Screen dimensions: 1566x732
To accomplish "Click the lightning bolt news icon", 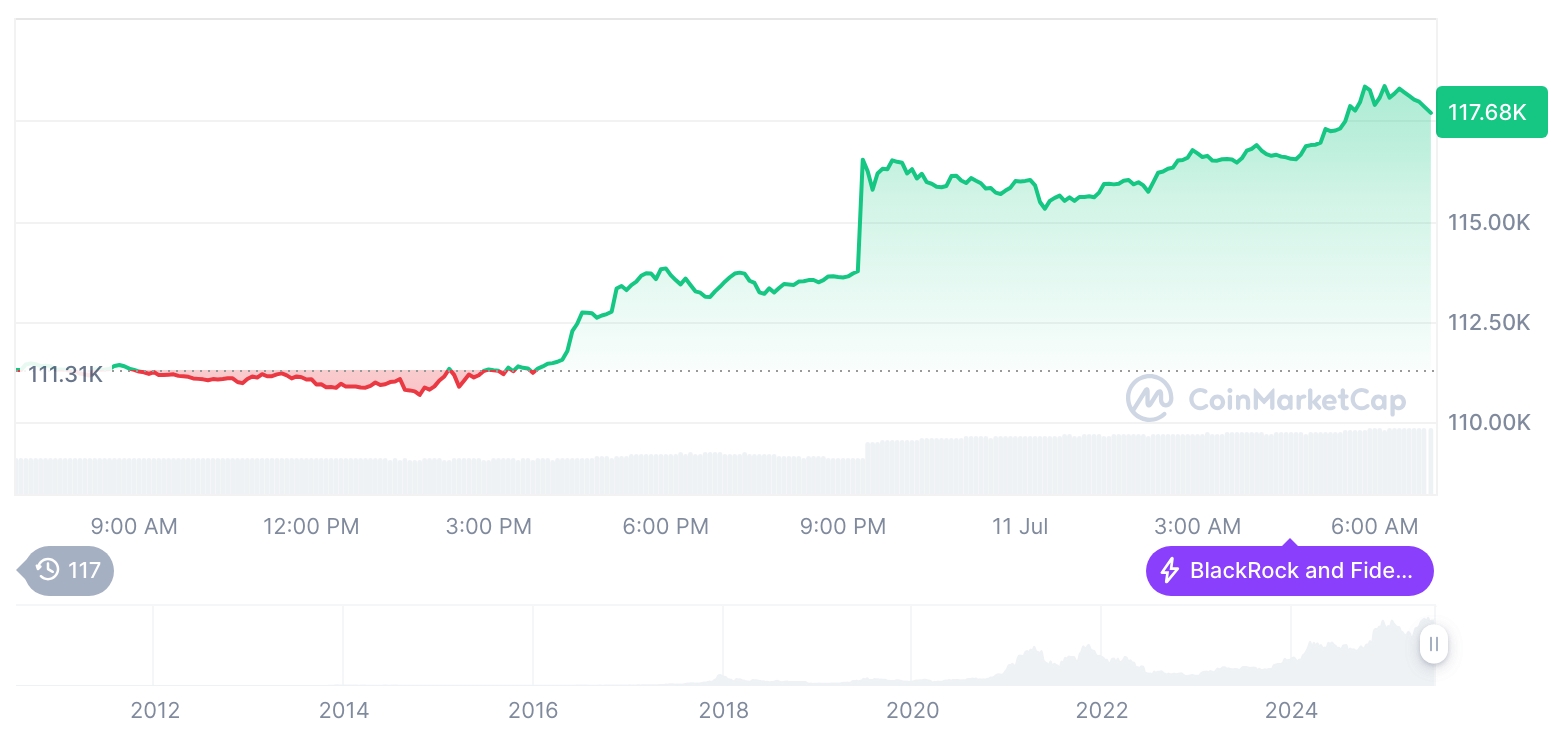I will pos(1169,571).
